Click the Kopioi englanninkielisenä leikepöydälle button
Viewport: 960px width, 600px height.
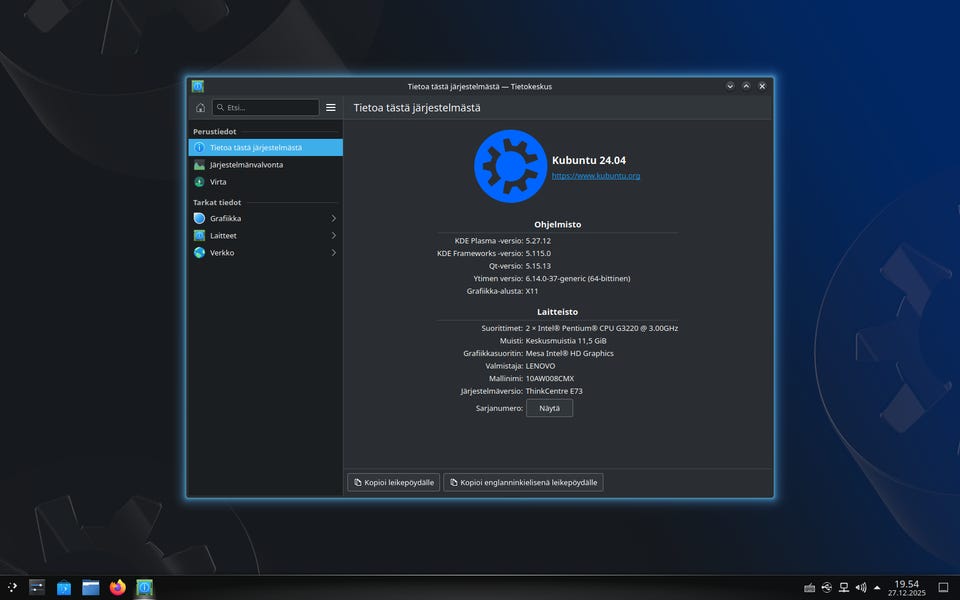click(x=523, y=482)
